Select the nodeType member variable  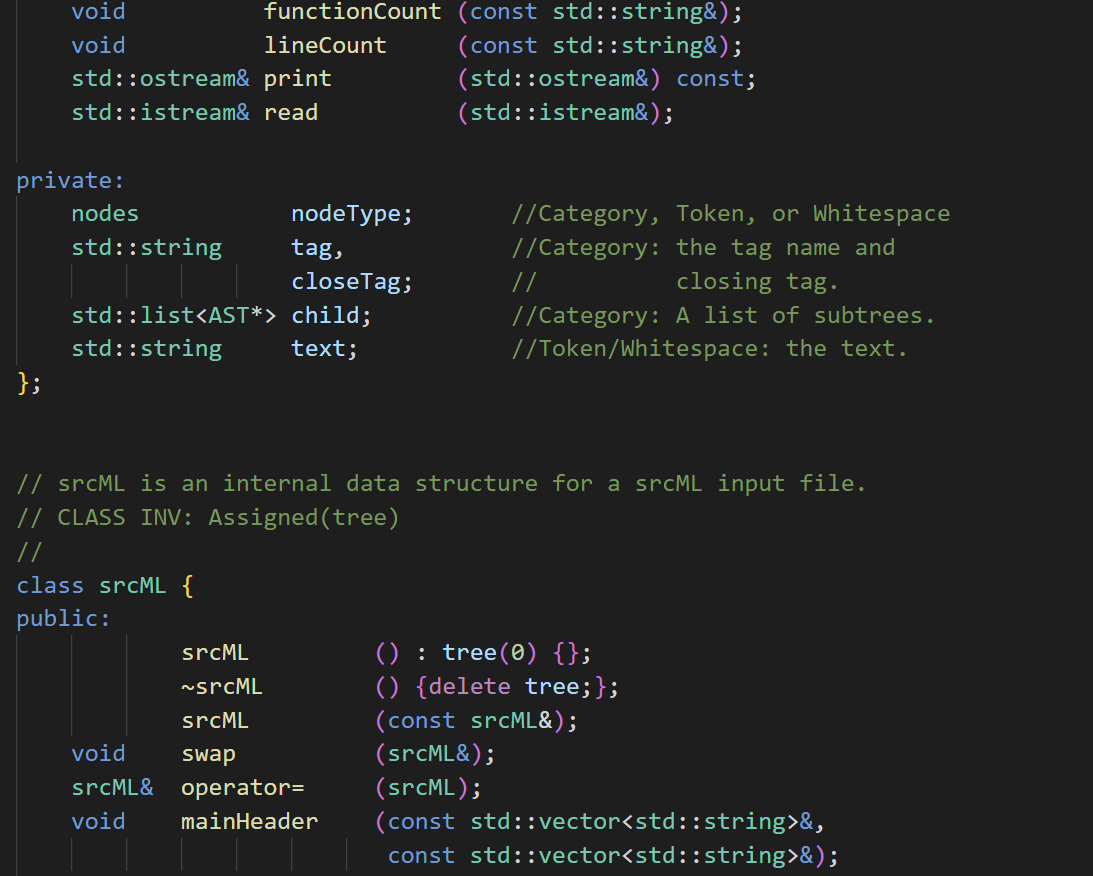pyautogui.click(x=344, y=213)
